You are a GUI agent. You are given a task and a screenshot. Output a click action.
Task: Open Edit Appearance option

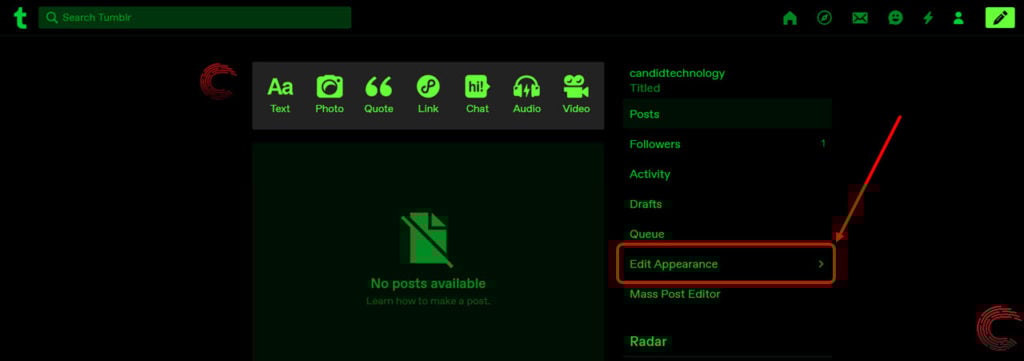coord(726,264)
